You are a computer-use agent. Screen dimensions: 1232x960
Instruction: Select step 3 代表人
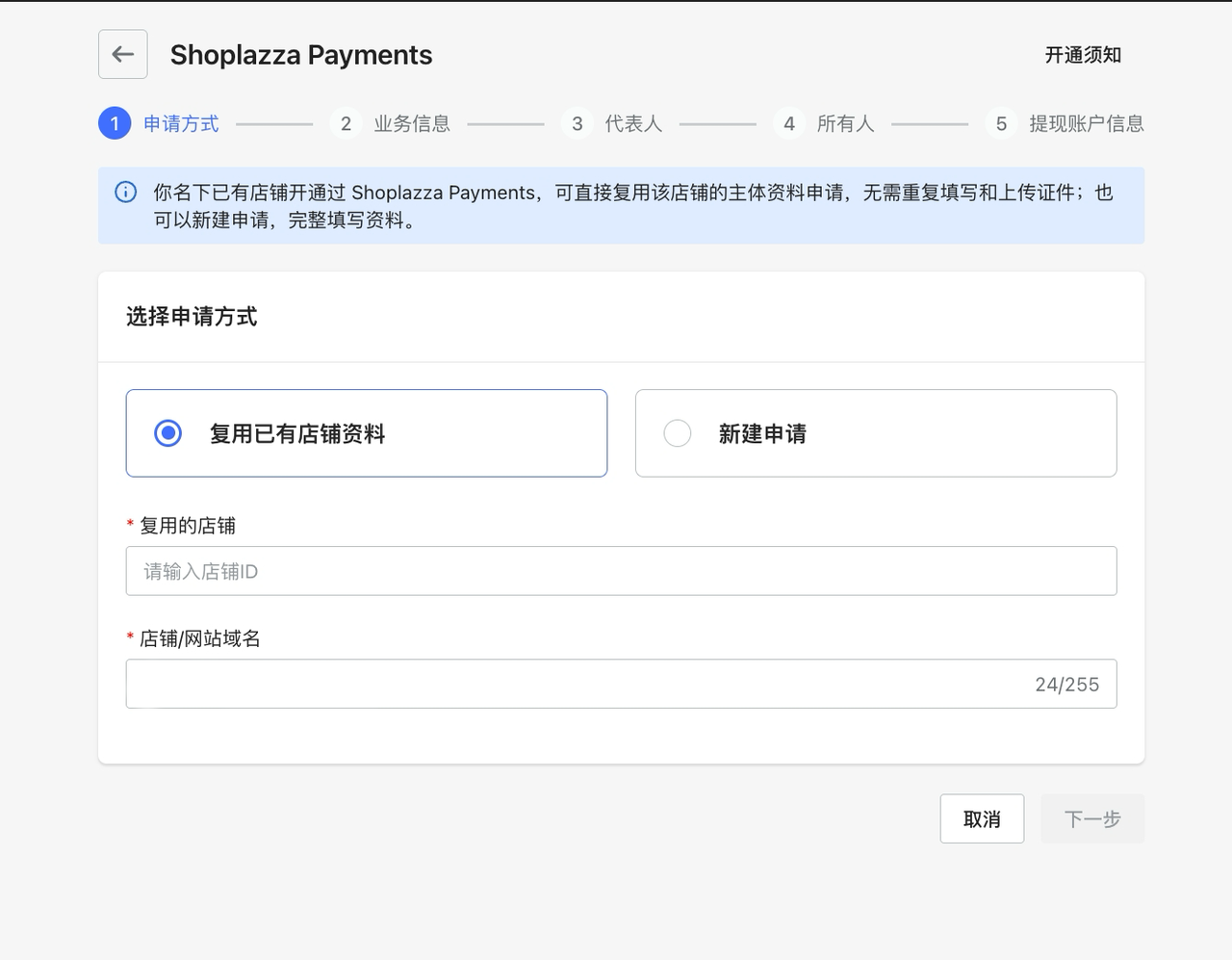(612, 123)
